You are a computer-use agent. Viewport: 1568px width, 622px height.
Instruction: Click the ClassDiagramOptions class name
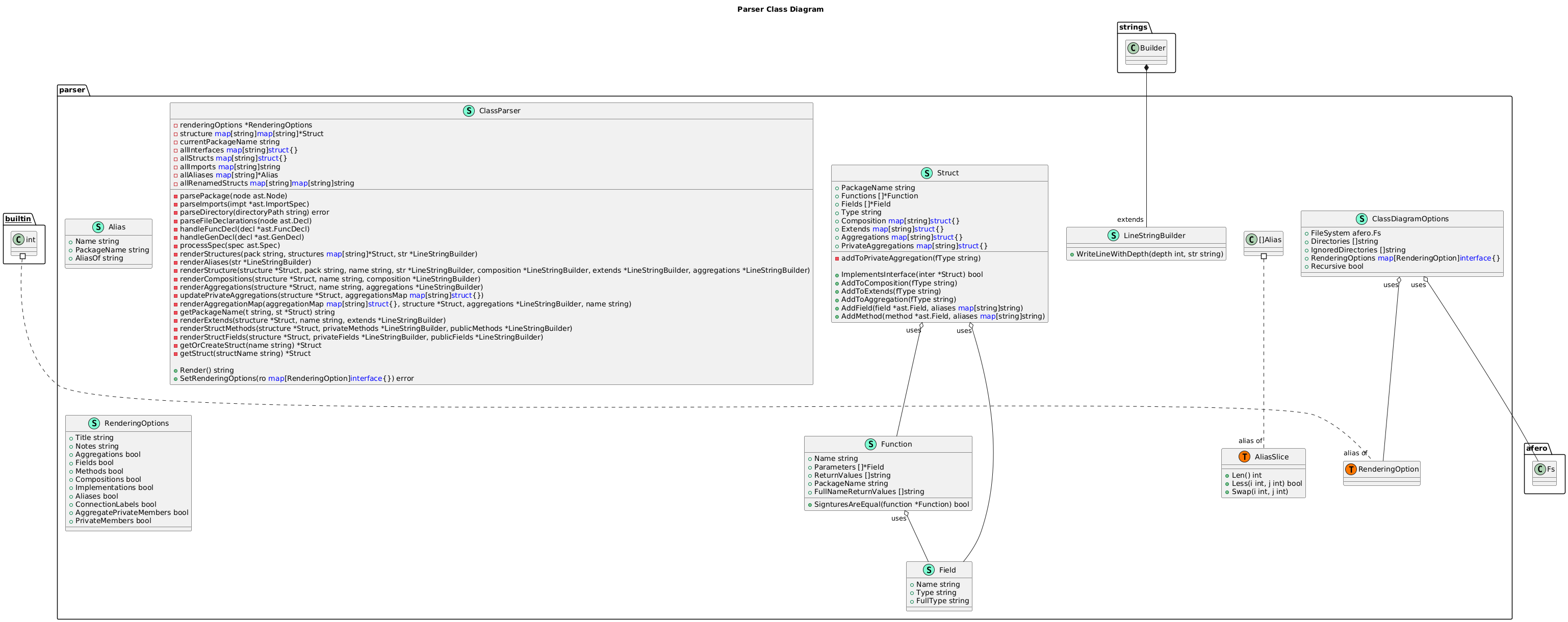(1410, 219)
